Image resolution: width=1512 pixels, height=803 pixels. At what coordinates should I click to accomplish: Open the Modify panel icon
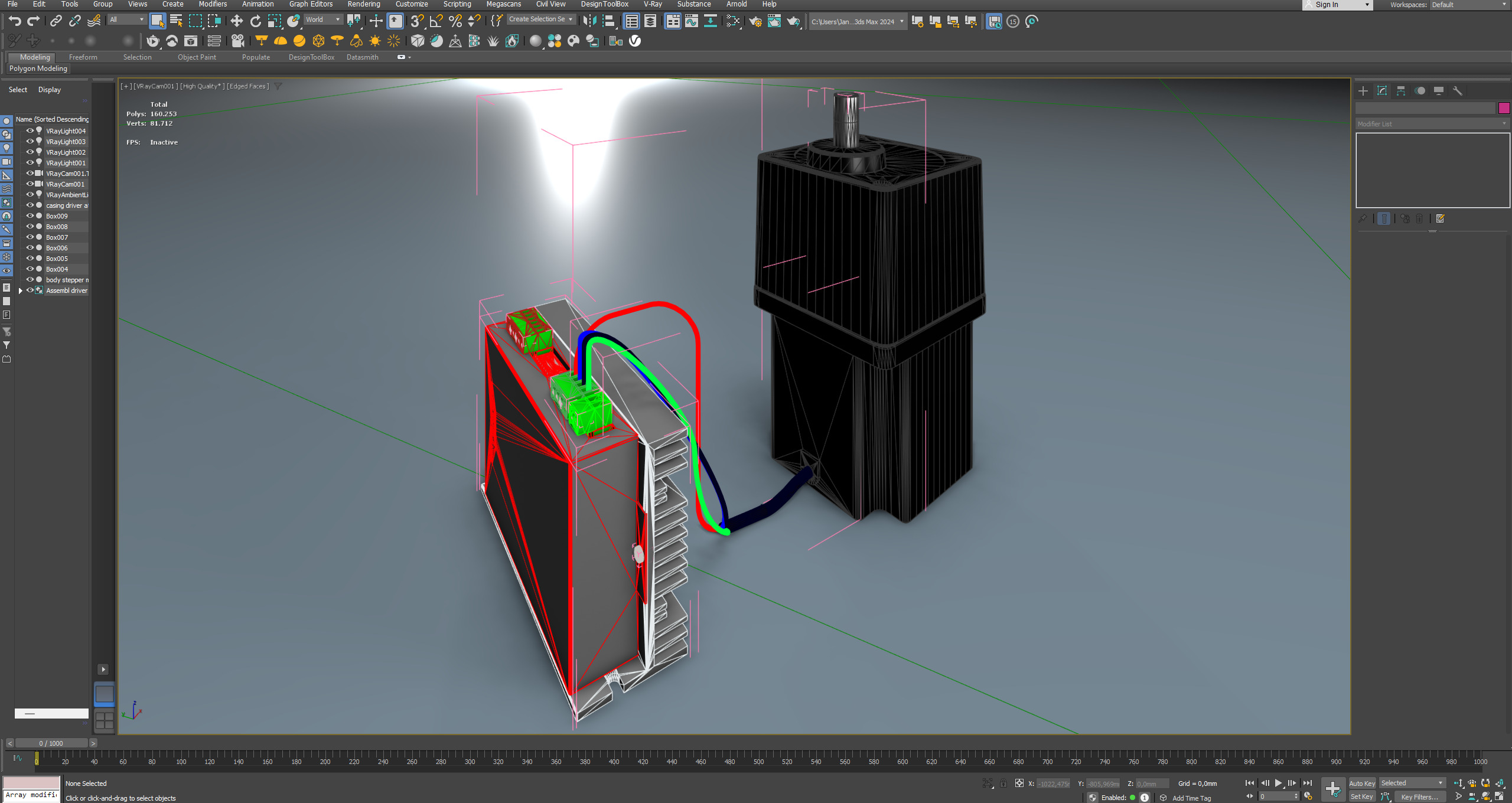coord(1382,91)
